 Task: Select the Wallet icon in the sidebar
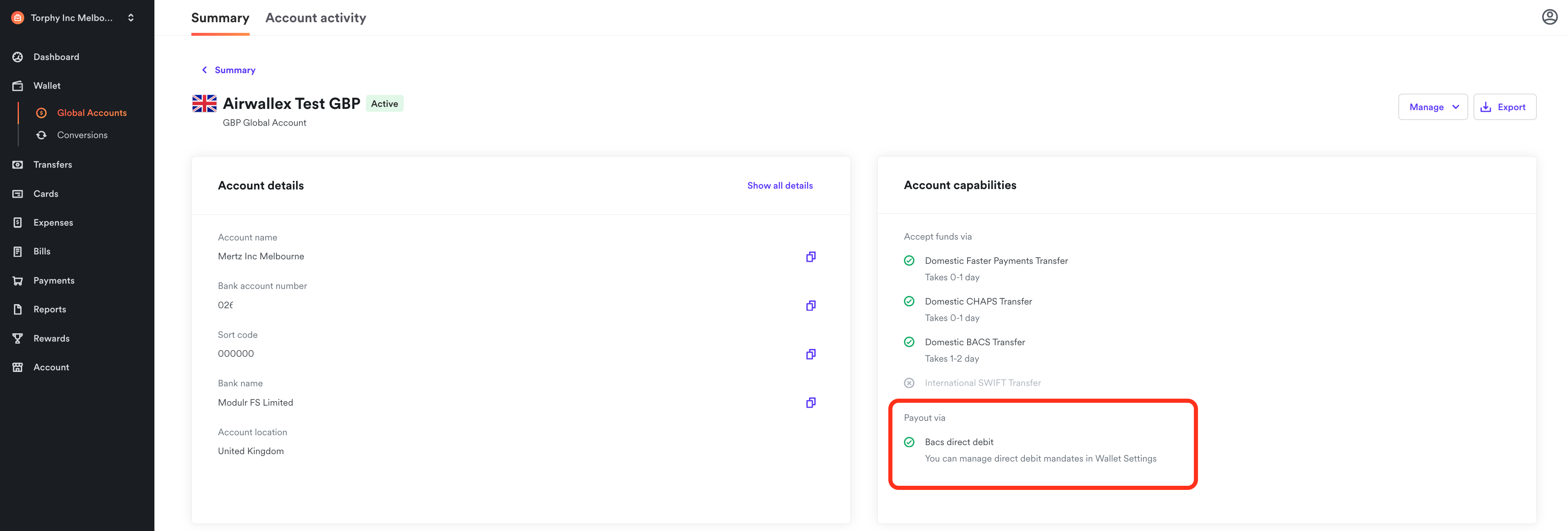(17, 85)
